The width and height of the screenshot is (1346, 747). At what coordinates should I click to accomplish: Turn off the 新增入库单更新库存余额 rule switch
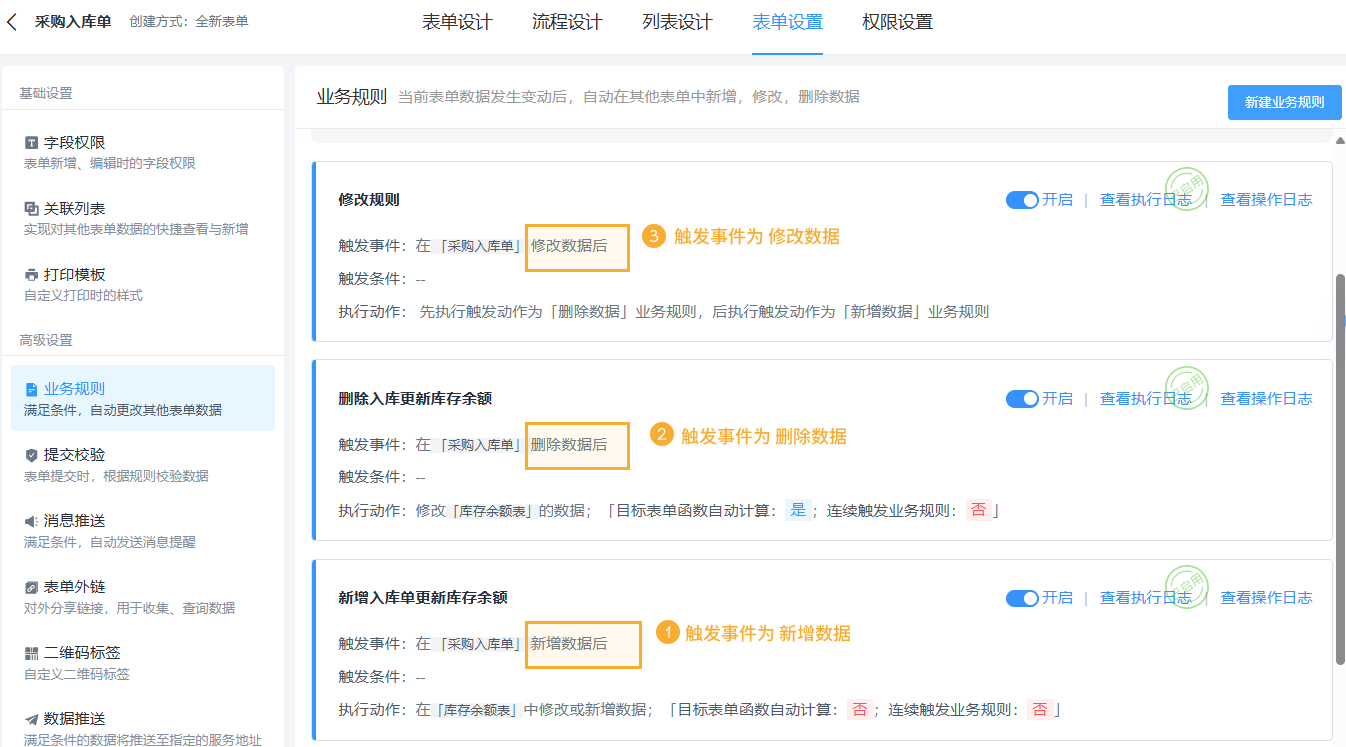pos(1022,598)
